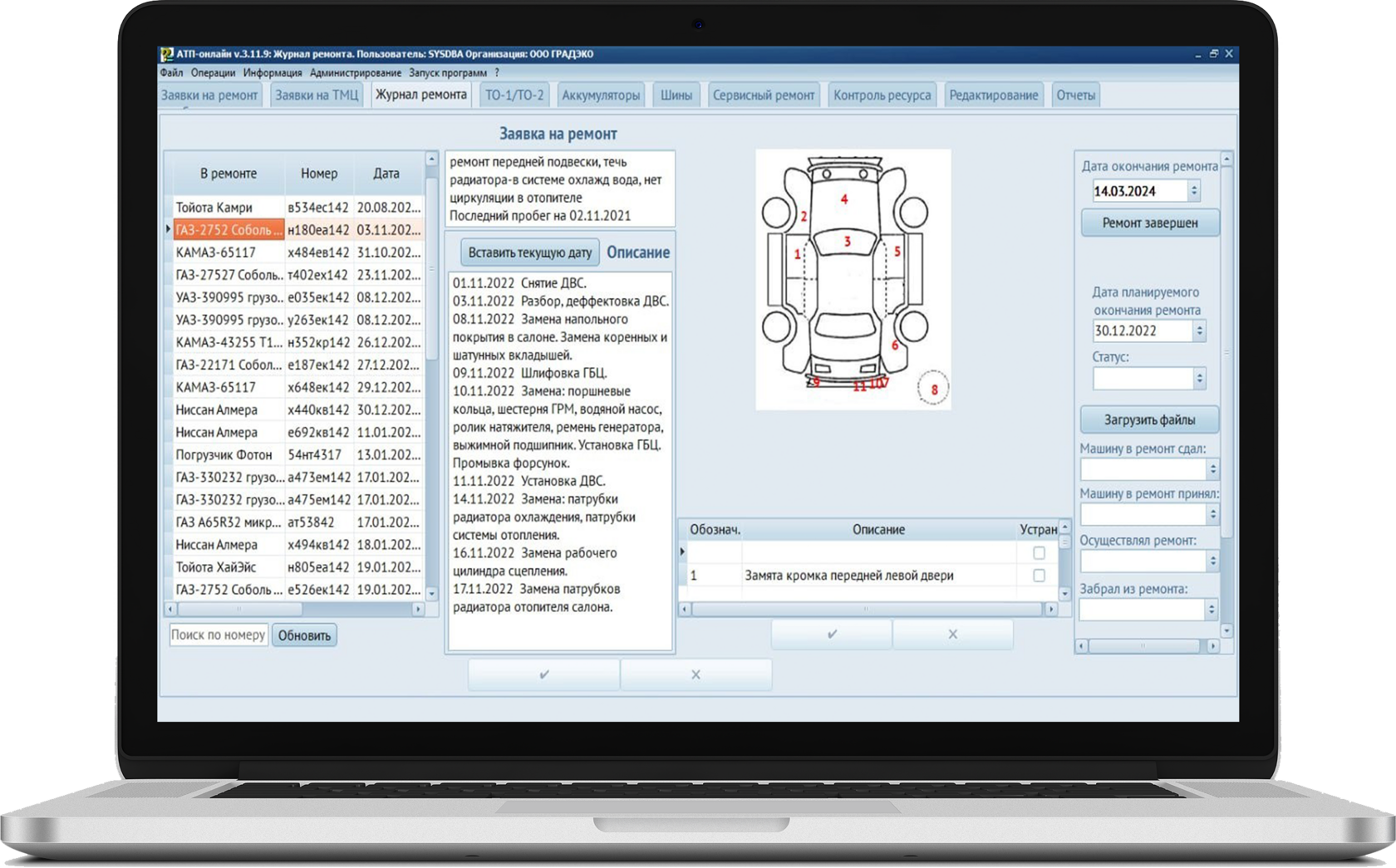Click the right arrow under the vehicle list

418,609
